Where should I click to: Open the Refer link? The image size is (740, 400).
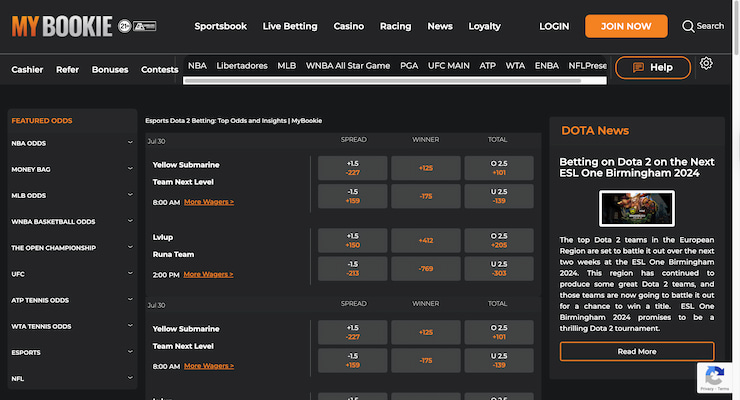[67, 69]
